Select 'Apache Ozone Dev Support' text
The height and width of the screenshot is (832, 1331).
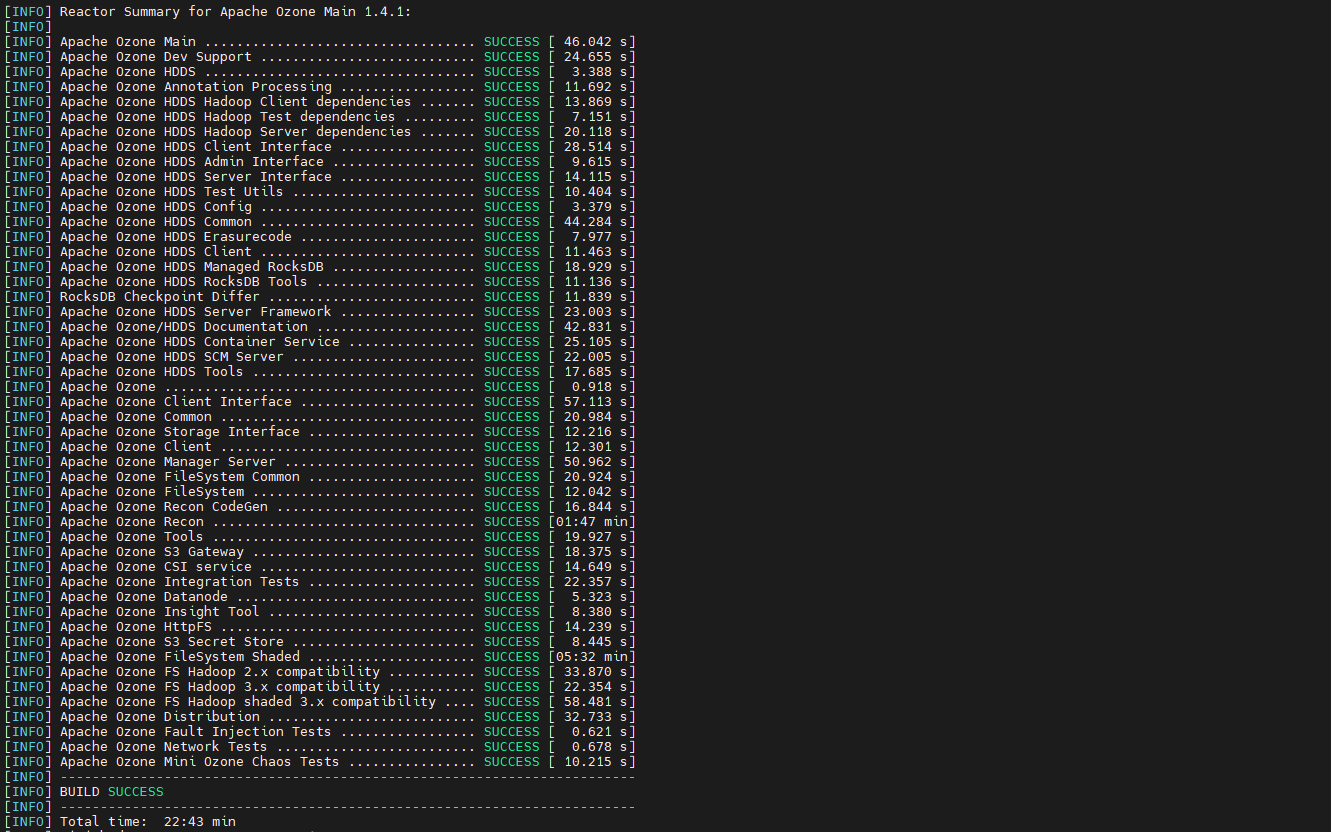point(156,57)
